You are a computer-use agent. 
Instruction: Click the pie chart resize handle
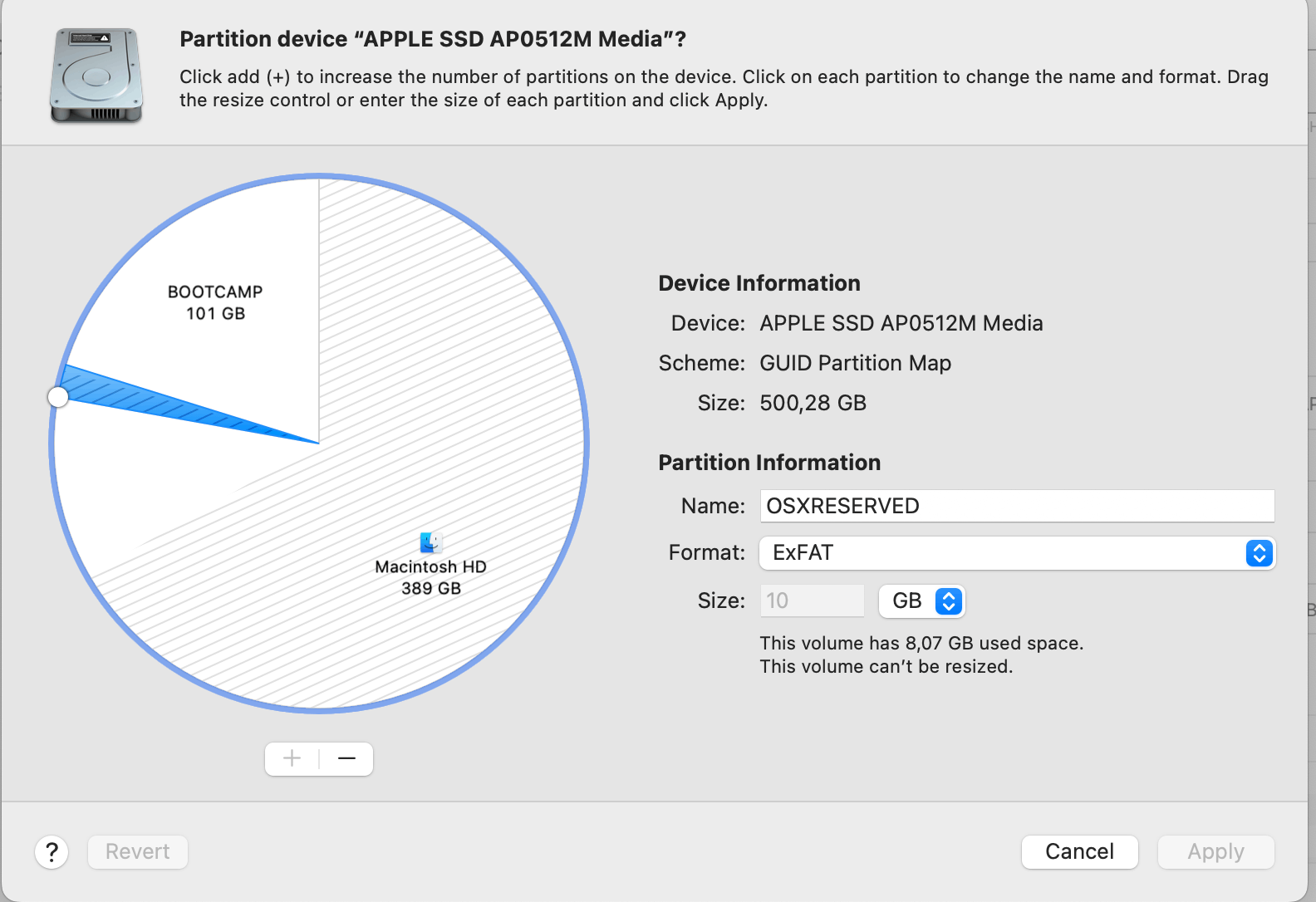(x=58, y=397)
